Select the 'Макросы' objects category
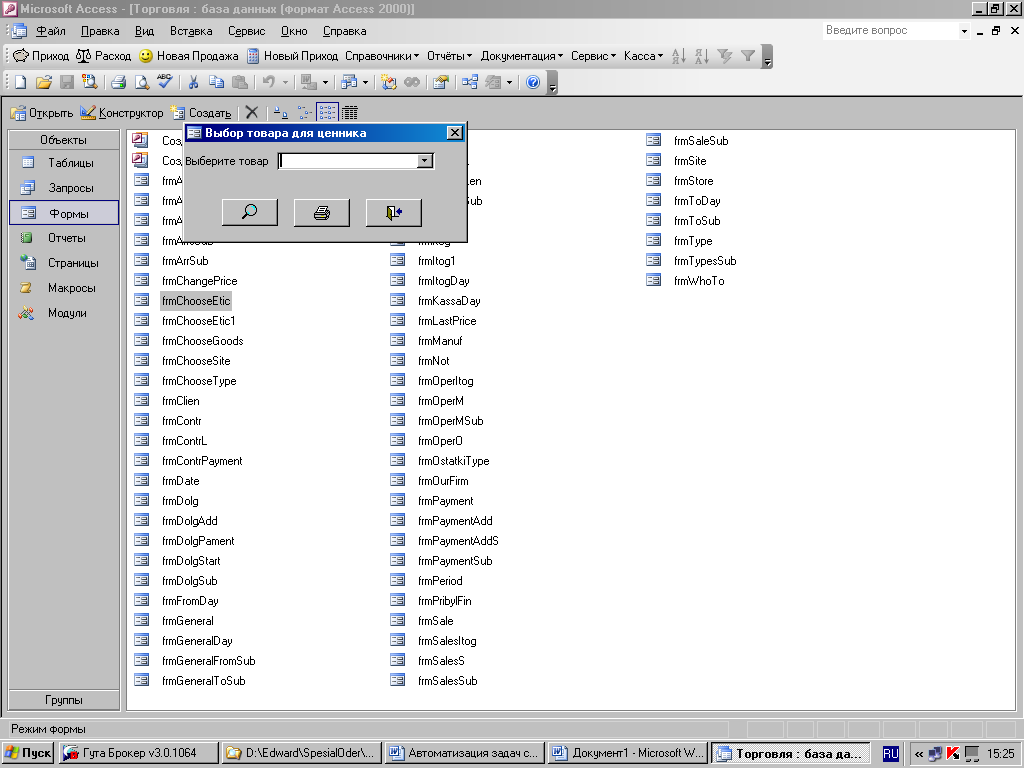This screenshot has width=1024, height=768. [64, 288]
